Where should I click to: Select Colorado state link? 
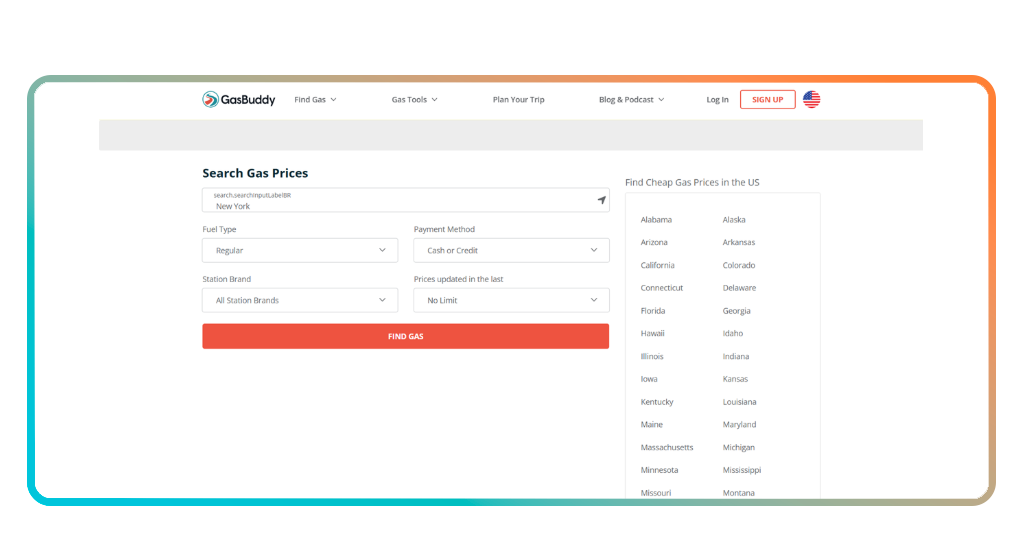click(739, 265)
